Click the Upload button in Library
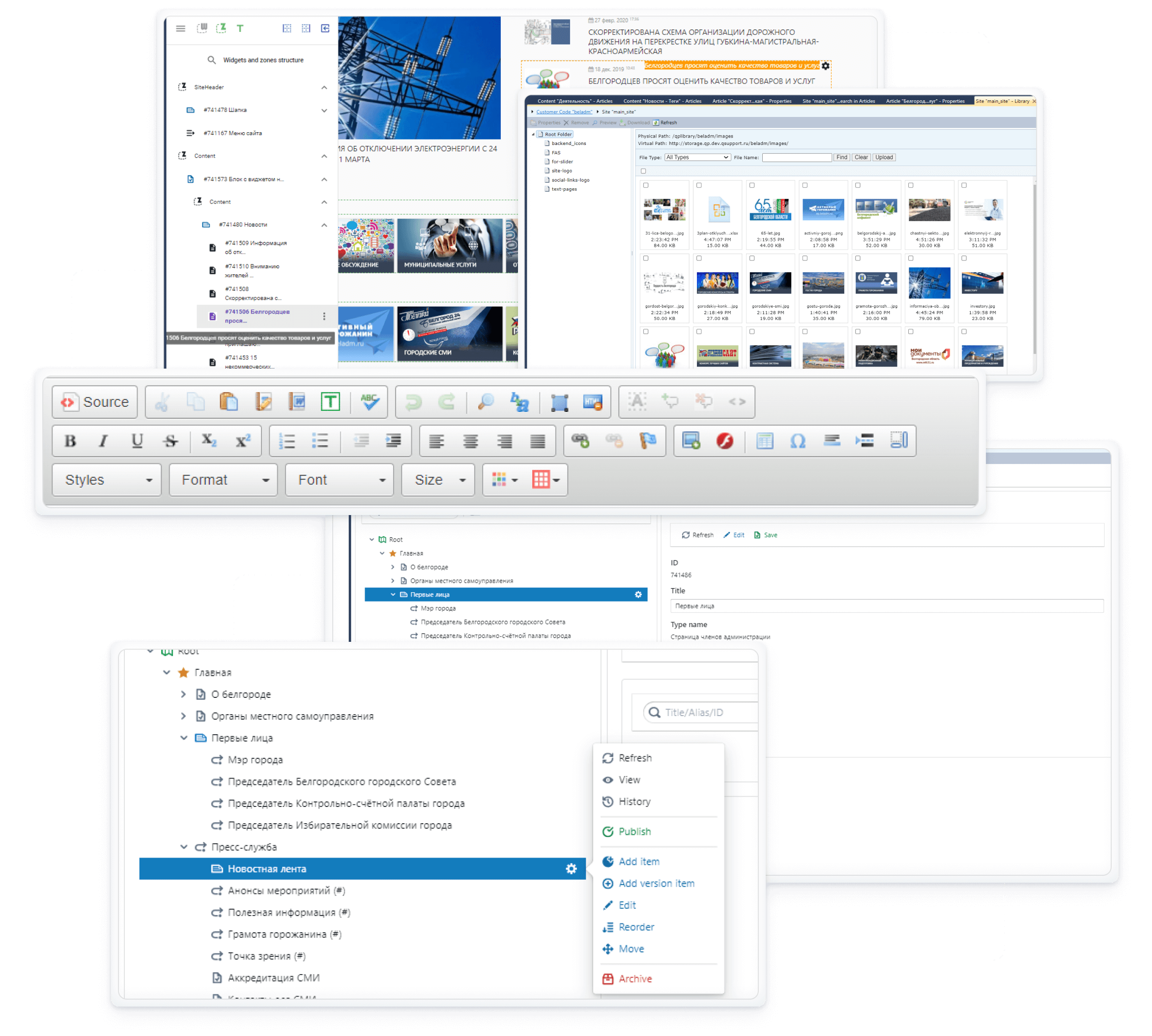 pyautogui.click(x=885, y=158)
